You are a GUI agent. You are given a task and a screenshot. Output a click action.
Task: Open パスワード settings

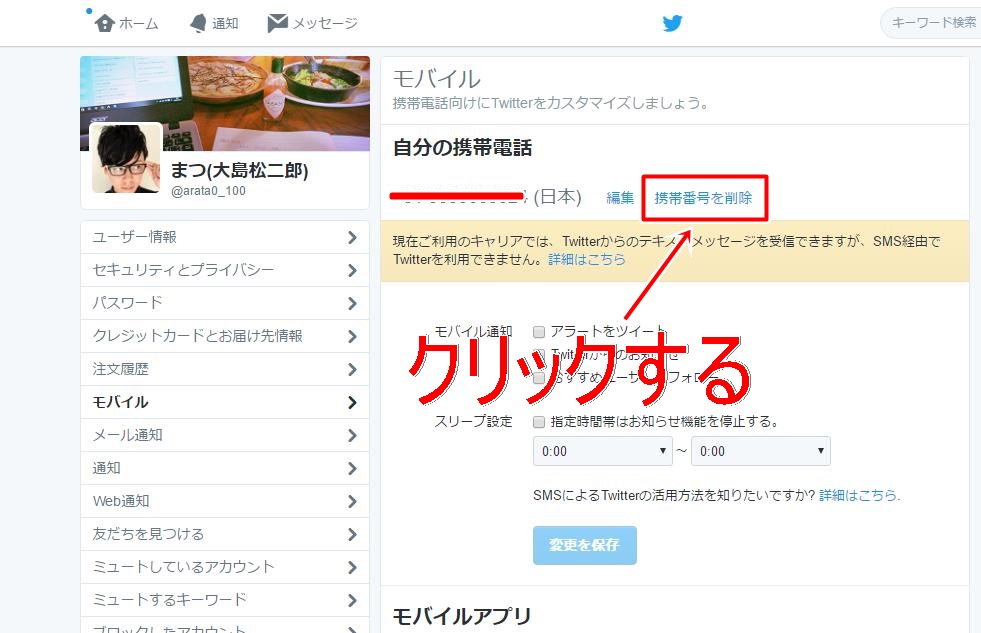225,303
